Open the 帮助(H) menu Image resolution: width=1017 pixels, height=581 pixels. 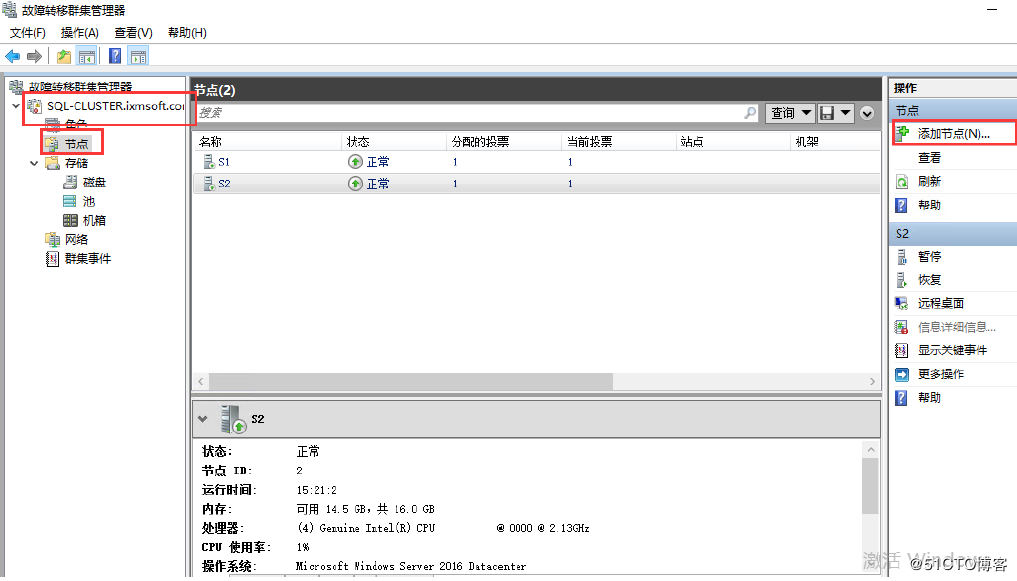[187, 32]
